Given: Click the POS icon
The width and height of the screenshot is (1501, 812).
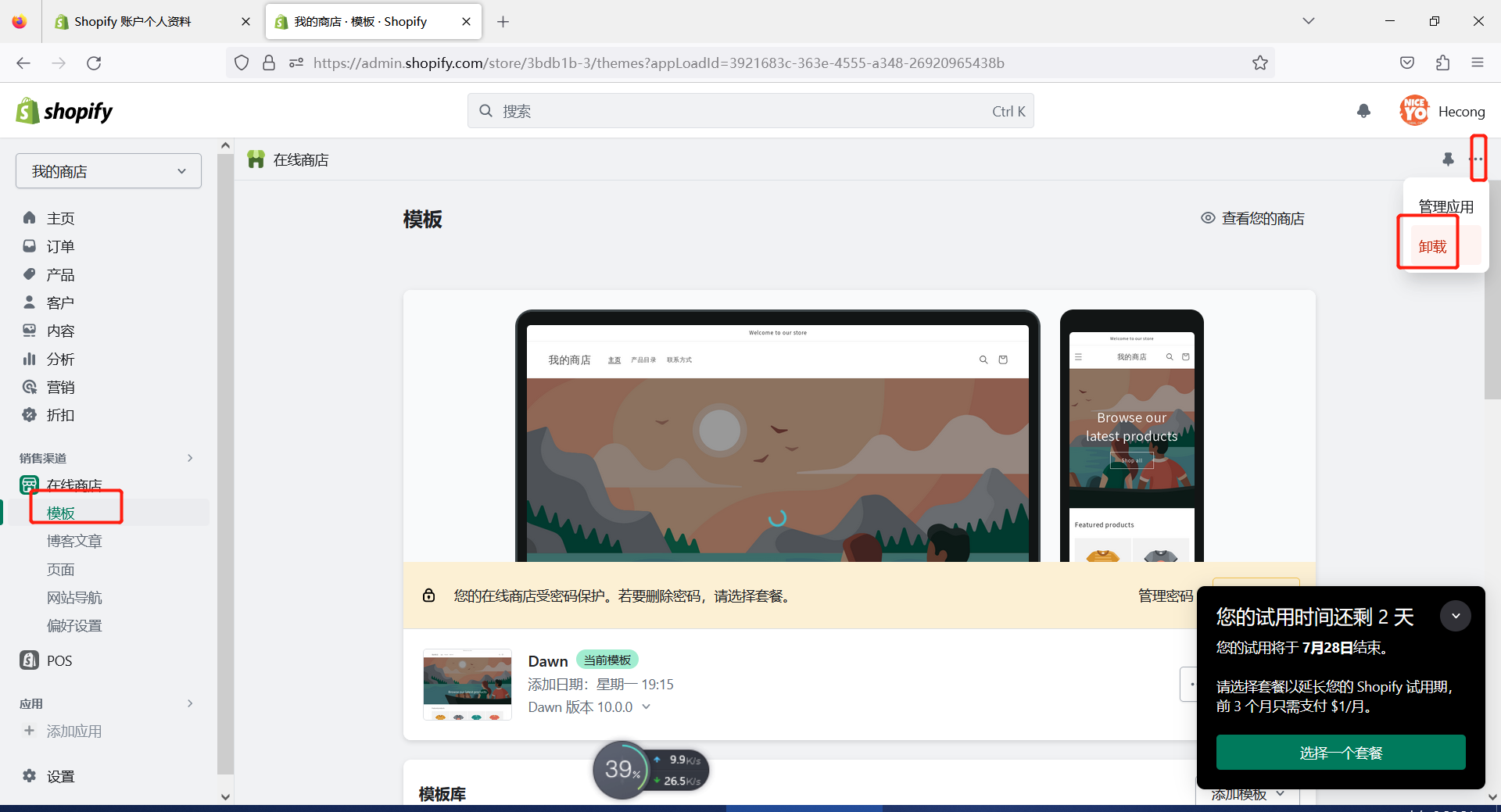Looking at the screenshot, I should click(29, 660).
